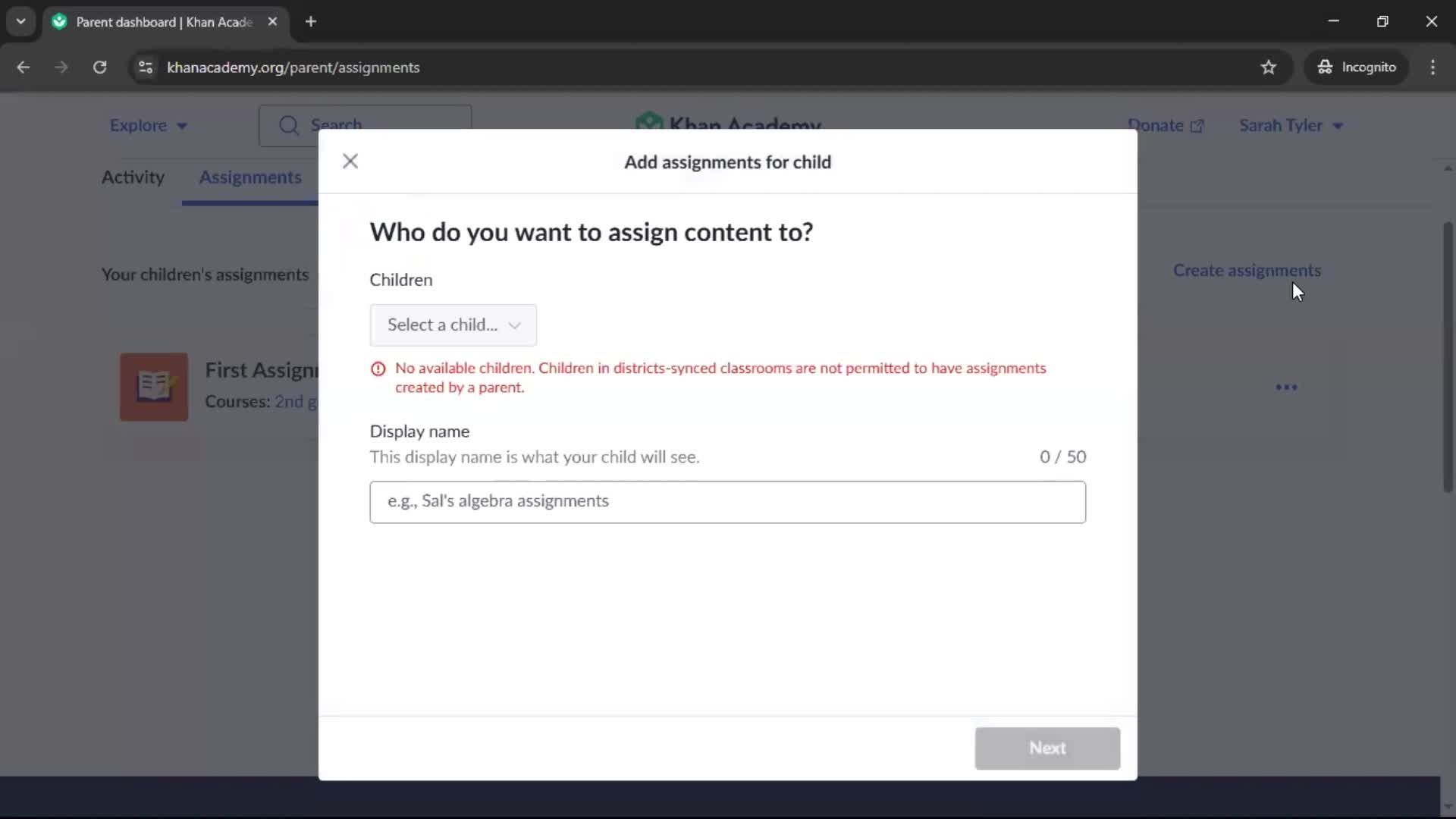Open the tab search dropdown arrow

20,21
